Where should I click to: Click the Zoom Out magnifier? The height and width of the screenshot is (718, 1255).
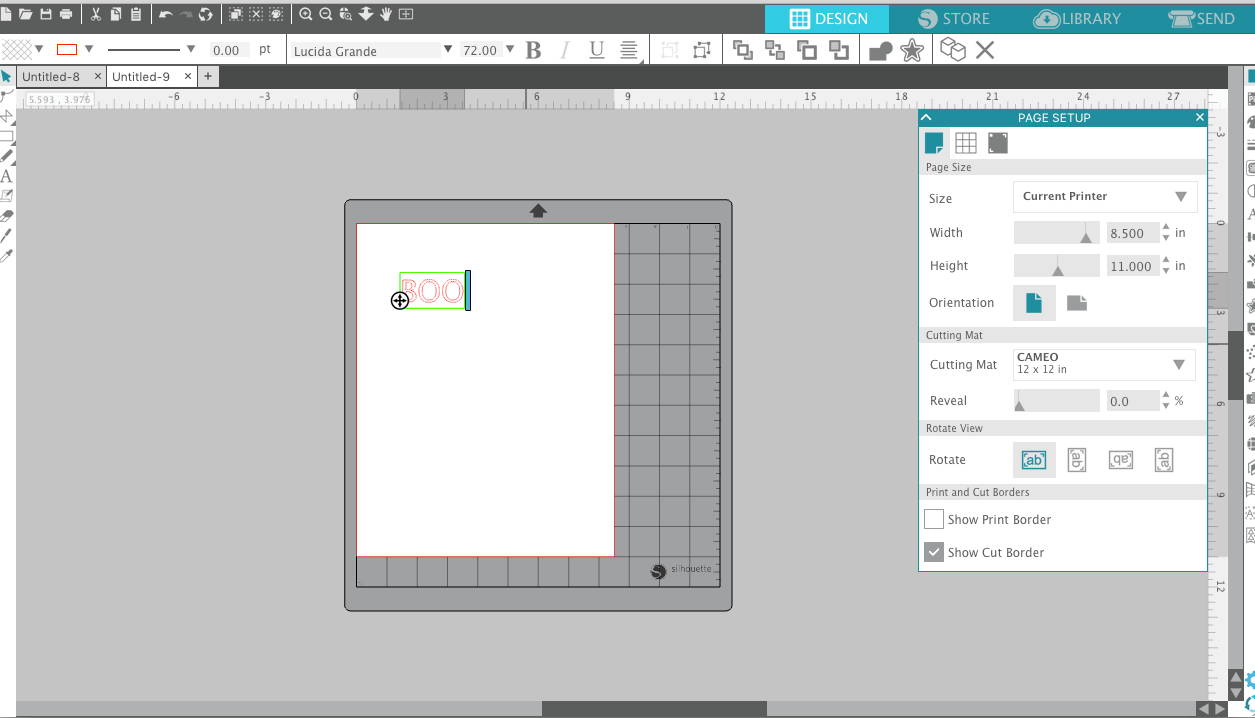coord(326,14)
